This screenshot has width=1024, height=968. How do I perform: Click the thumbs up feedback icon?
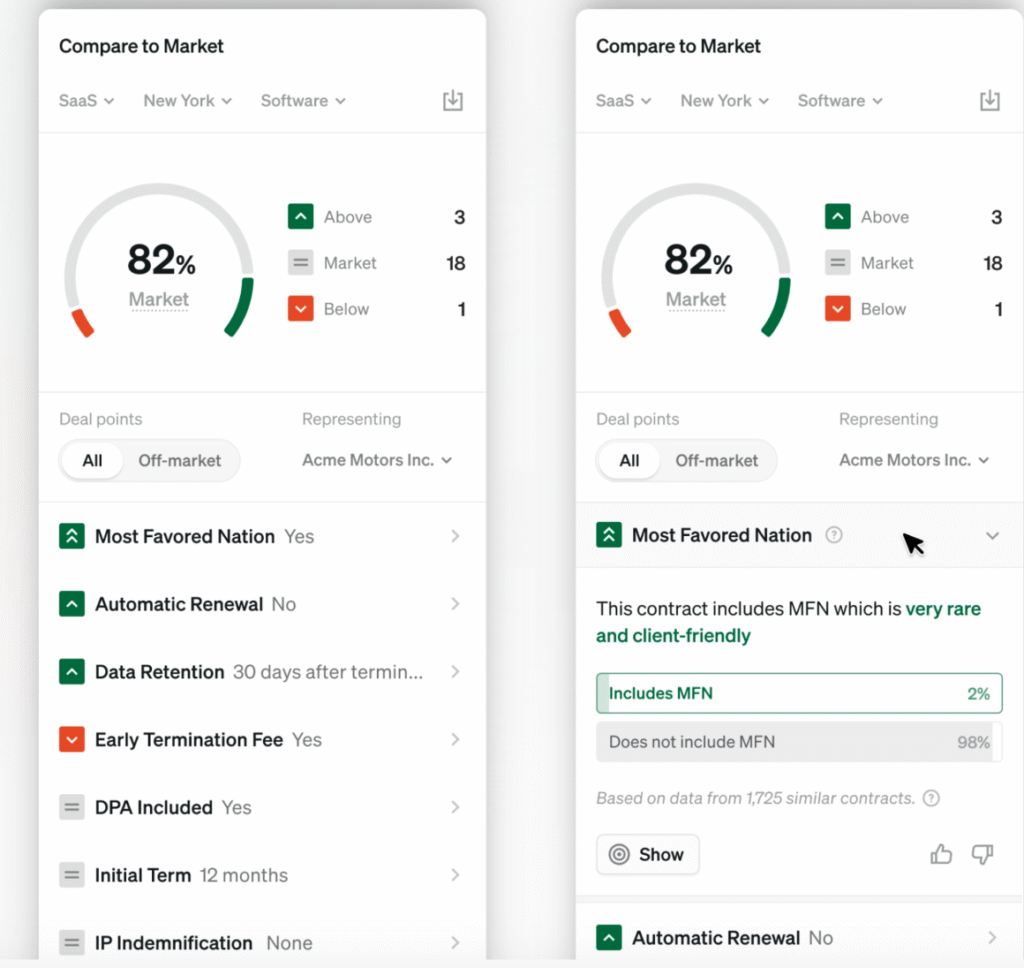tap(941, 854)
